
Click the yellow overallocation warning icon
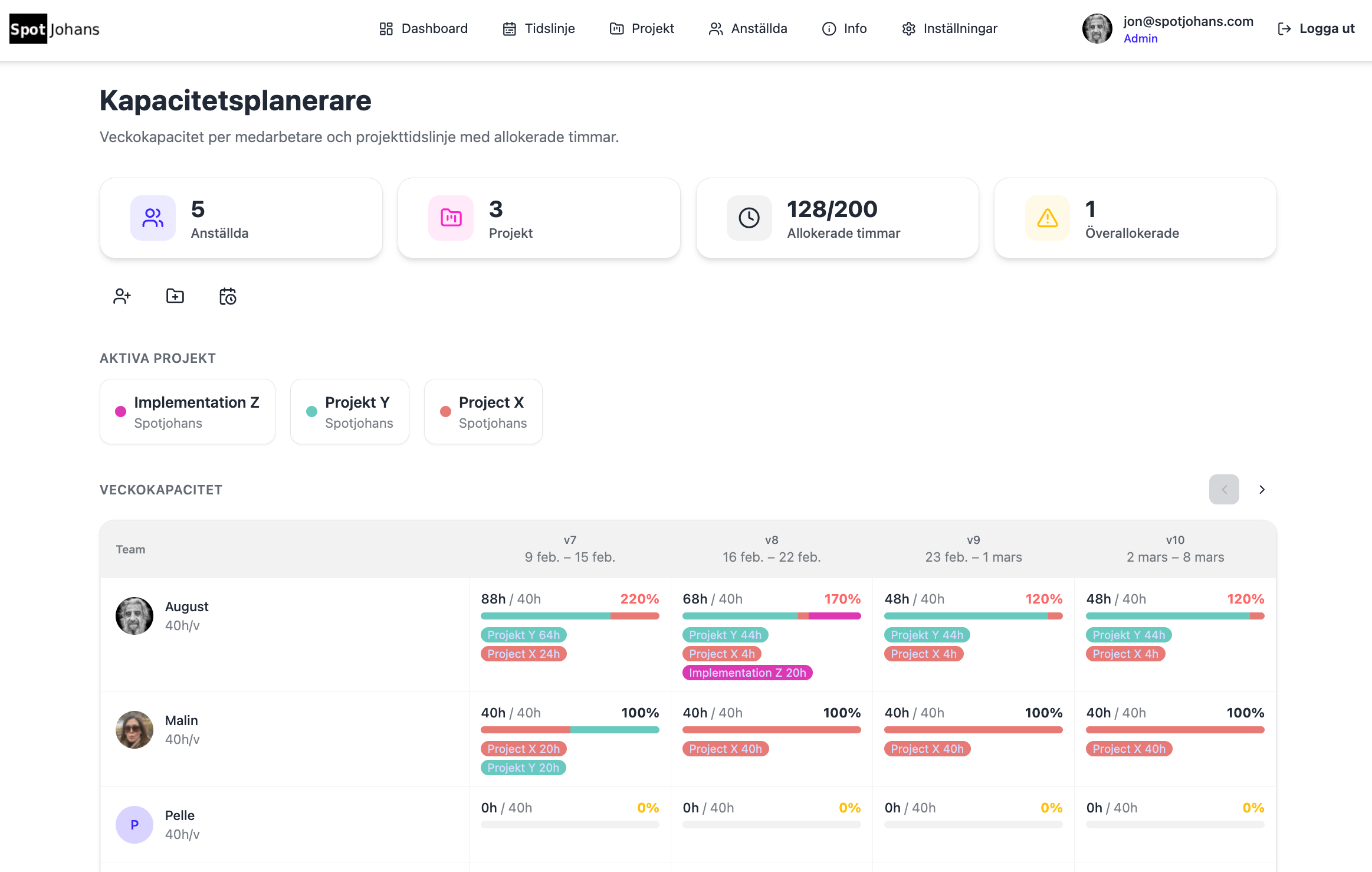(1047, 218)
